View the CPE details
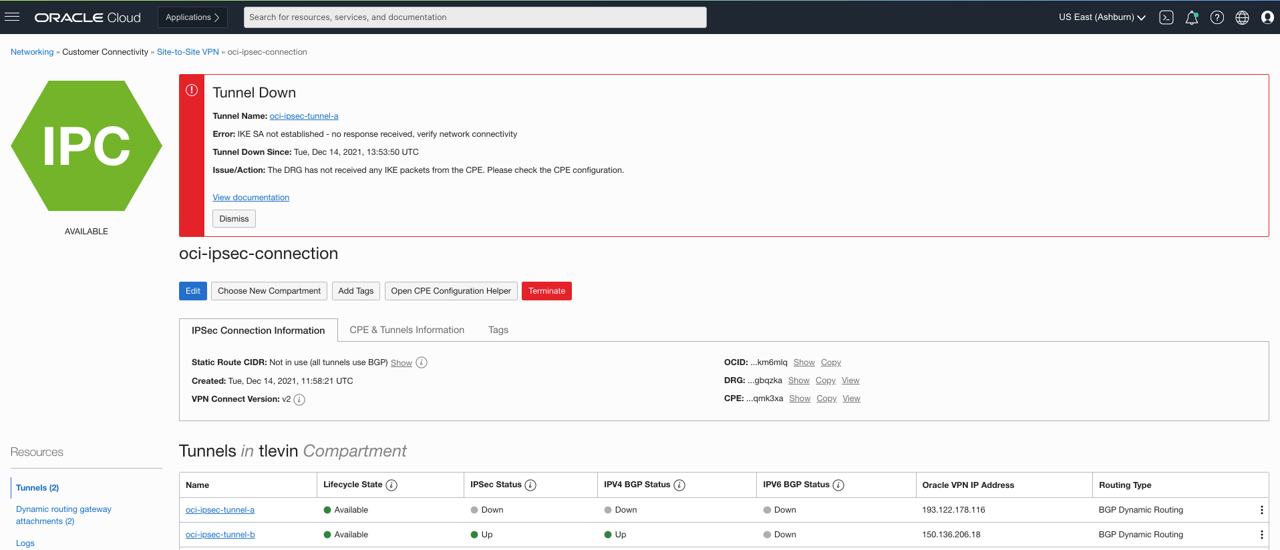 click(852, 399)
